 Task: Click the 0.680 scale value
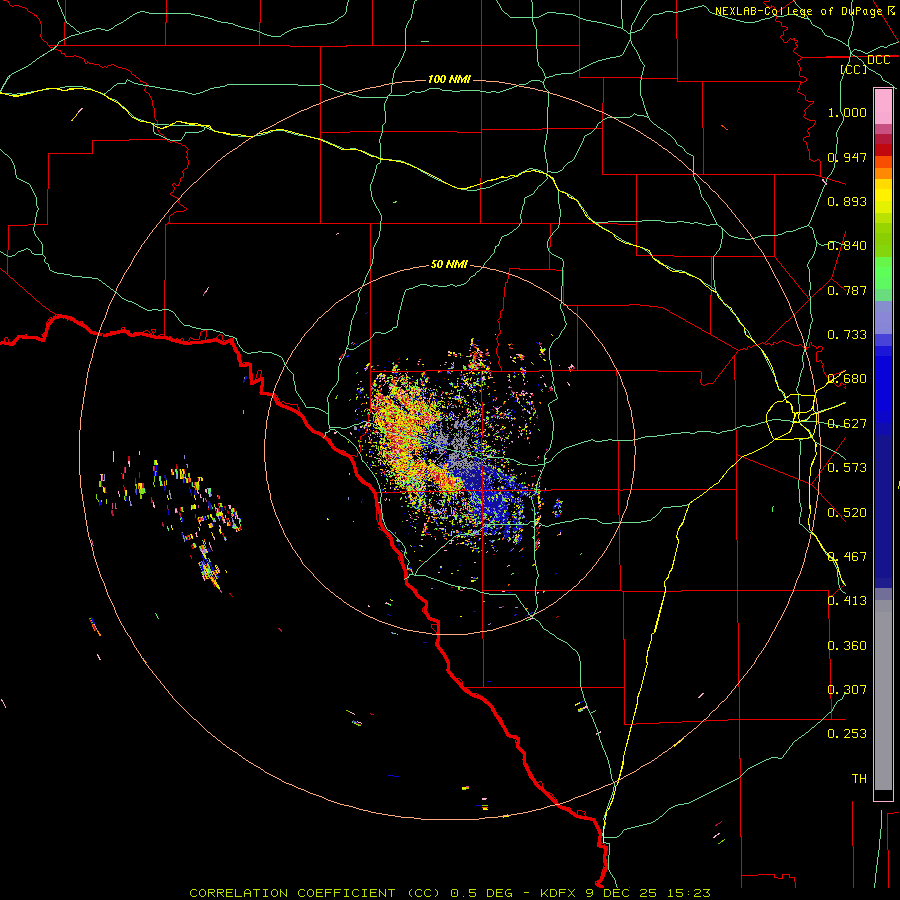point(847,379)
